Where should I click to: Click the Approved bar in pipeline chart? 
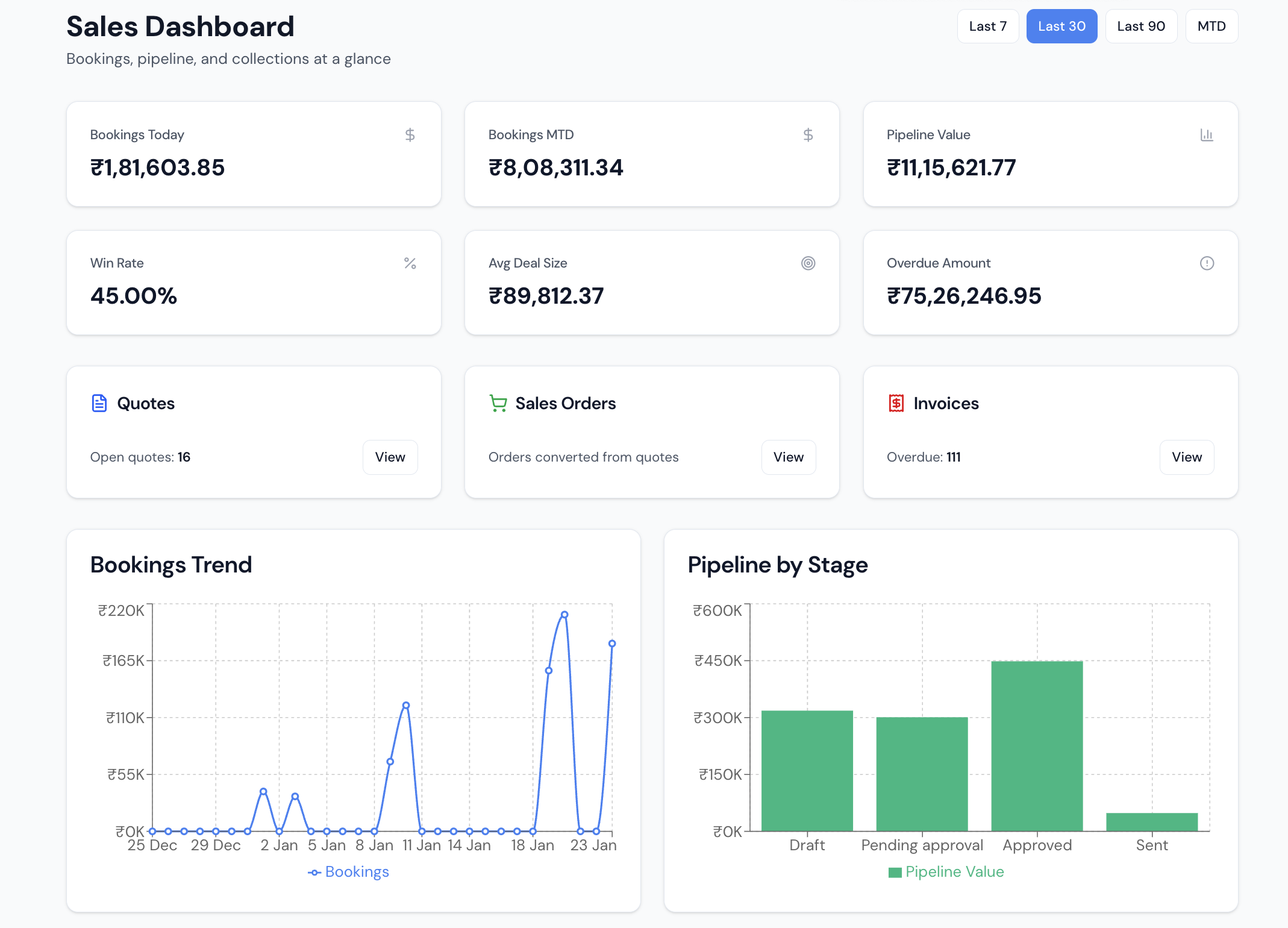pyautogui.click(x=1037, y=746)
